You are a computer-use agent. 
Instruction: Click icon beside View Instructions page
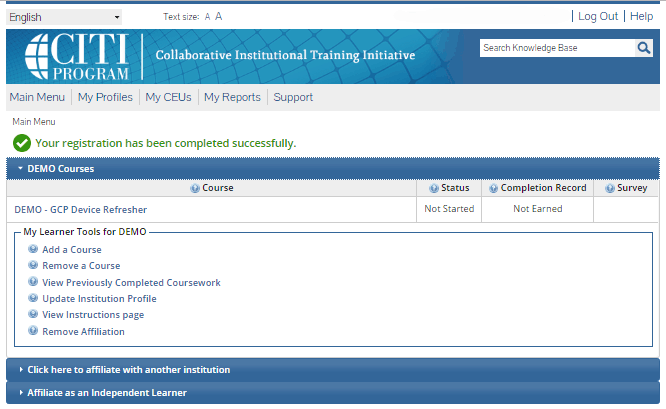pyautogui.click(x=33, y=314)
